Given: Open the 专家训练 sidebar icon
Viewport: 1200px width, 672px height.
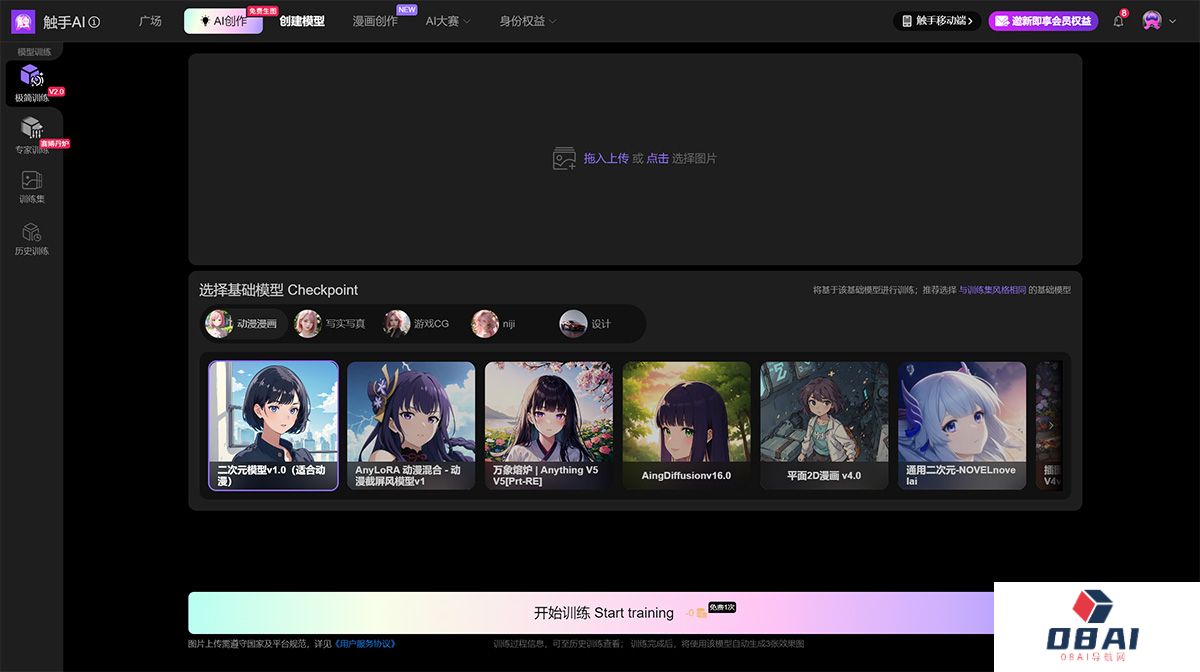Looking at the screenshot, I should coord(32,128).
